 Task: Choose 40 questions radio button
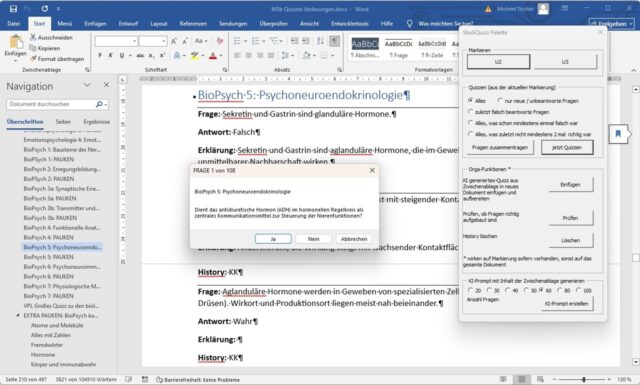pyautogui.click(x=507, y=290)
